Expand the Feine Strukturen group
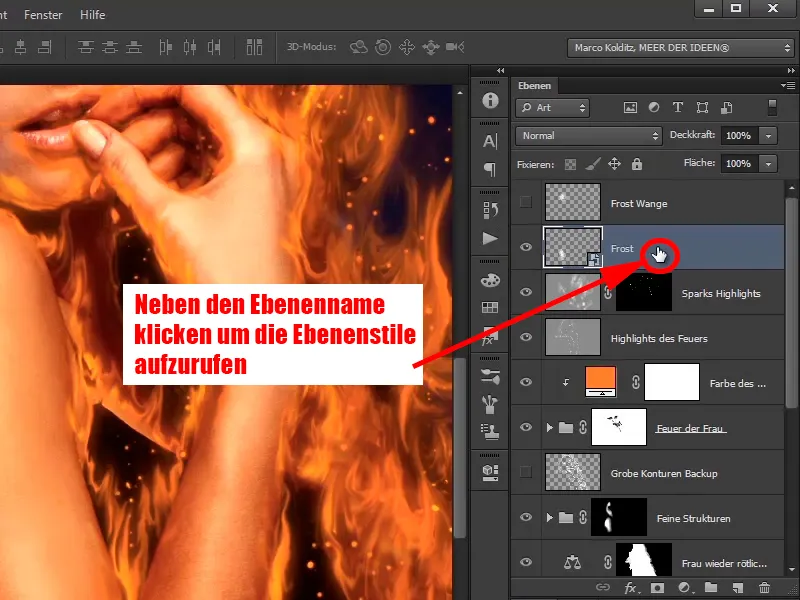800x600 pixels. click(549, 517)
